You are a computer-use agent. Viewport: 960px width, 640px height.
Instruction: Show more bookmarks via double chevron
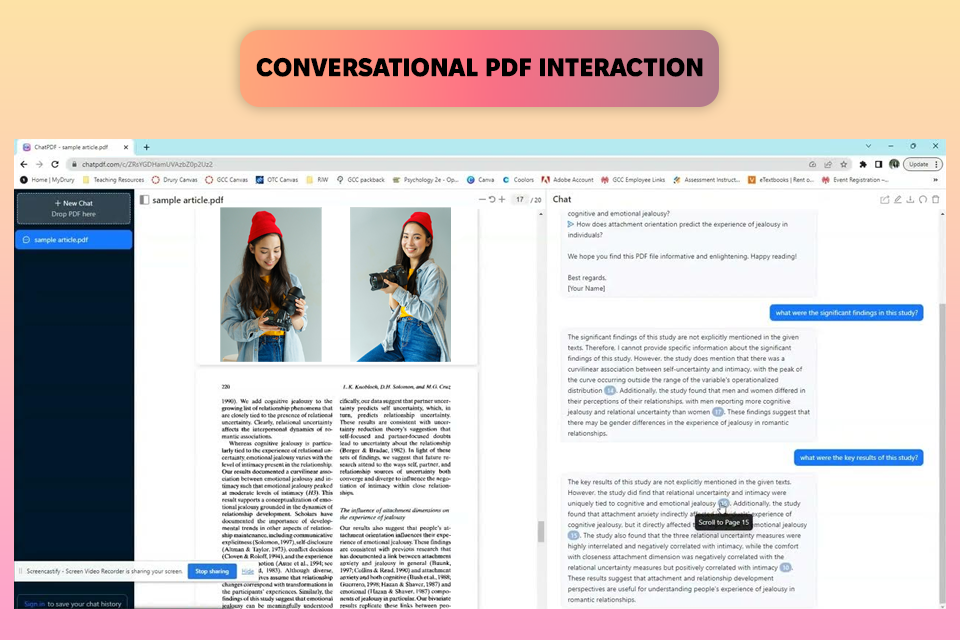coord(935,180)
